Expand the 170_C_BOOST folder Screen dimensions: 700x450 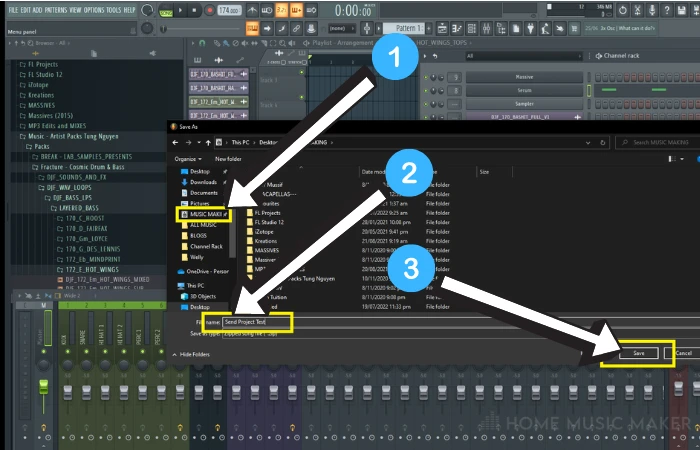point(81,218)
